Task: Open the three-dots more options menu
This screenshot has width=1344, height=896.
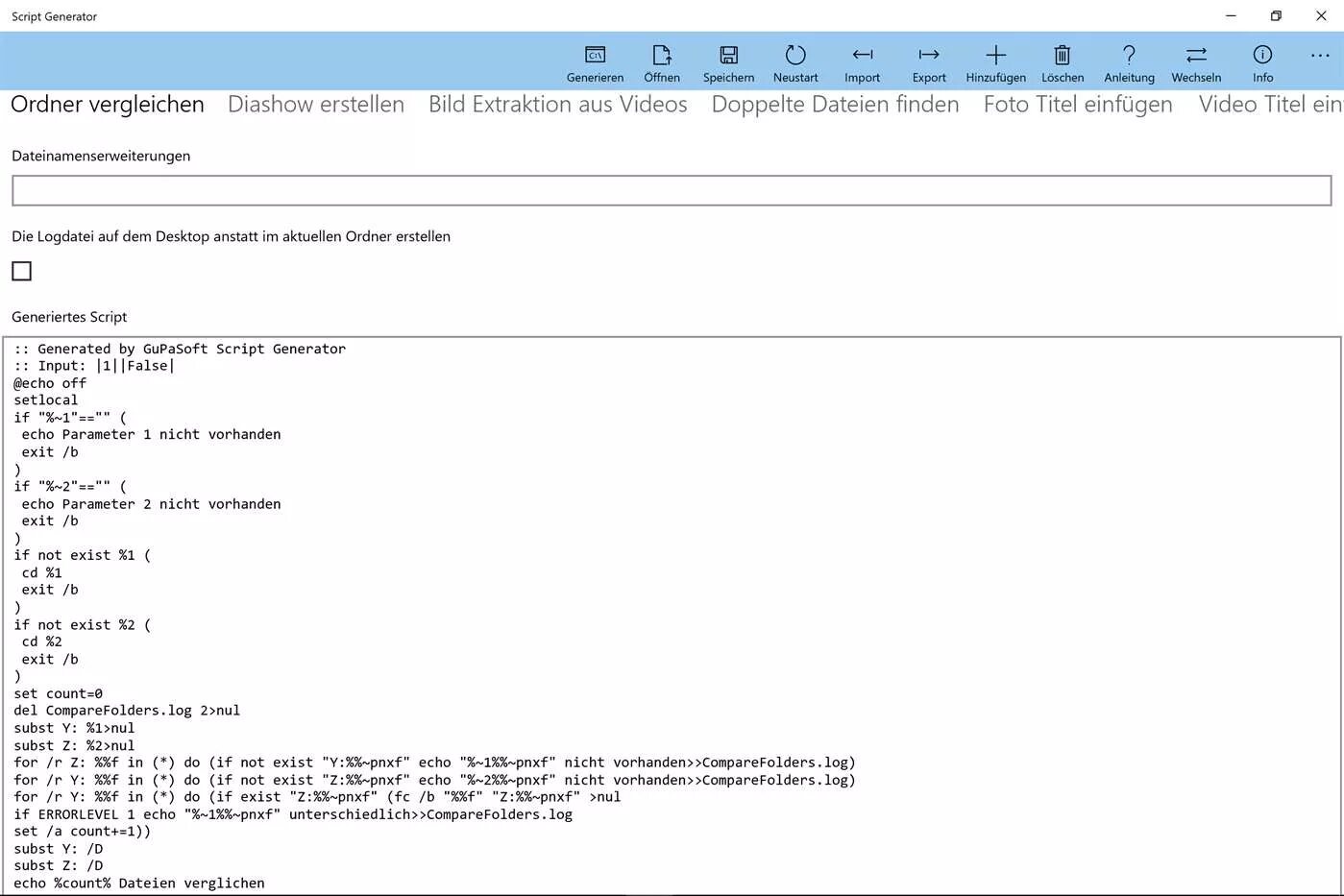Action: 1320,56
